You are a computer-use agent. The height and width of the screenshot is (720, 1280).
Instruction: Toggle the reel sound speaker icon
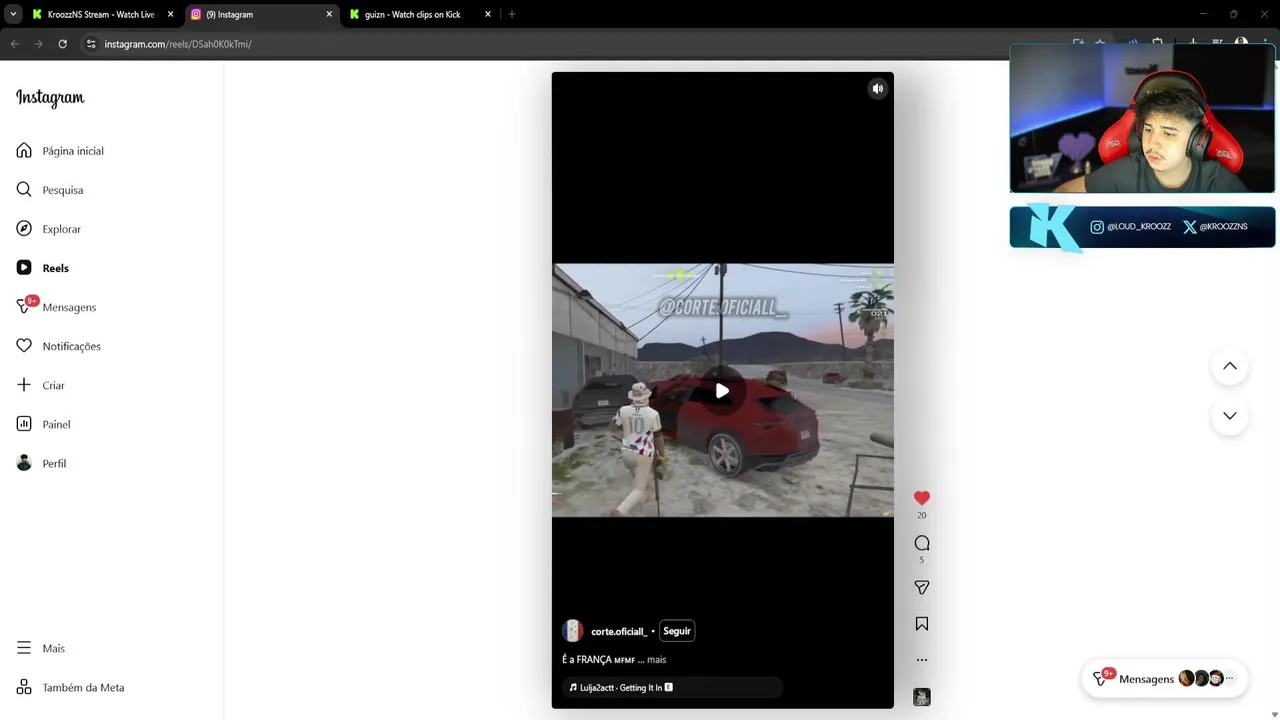878,89
